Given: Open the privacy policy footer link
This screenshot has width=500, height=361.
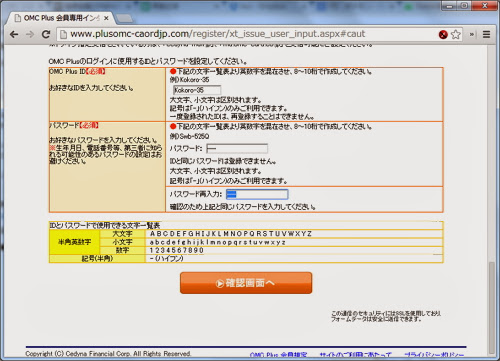Looking at the screenshot, I should (x=434, y=355).
